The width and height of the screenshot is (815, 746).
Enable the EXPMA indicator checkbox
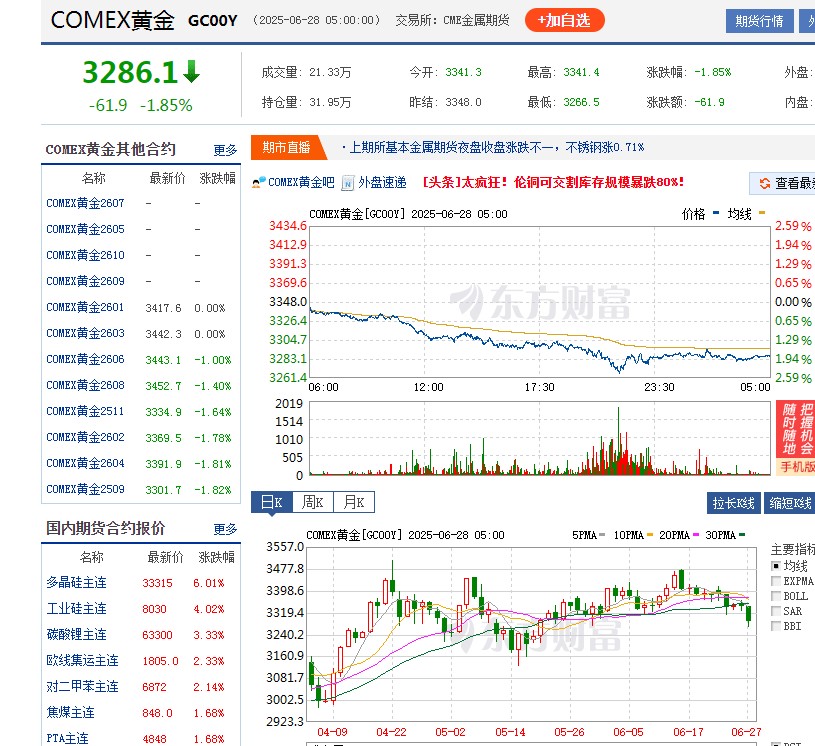pyautogui.click(x=776, y=581)
